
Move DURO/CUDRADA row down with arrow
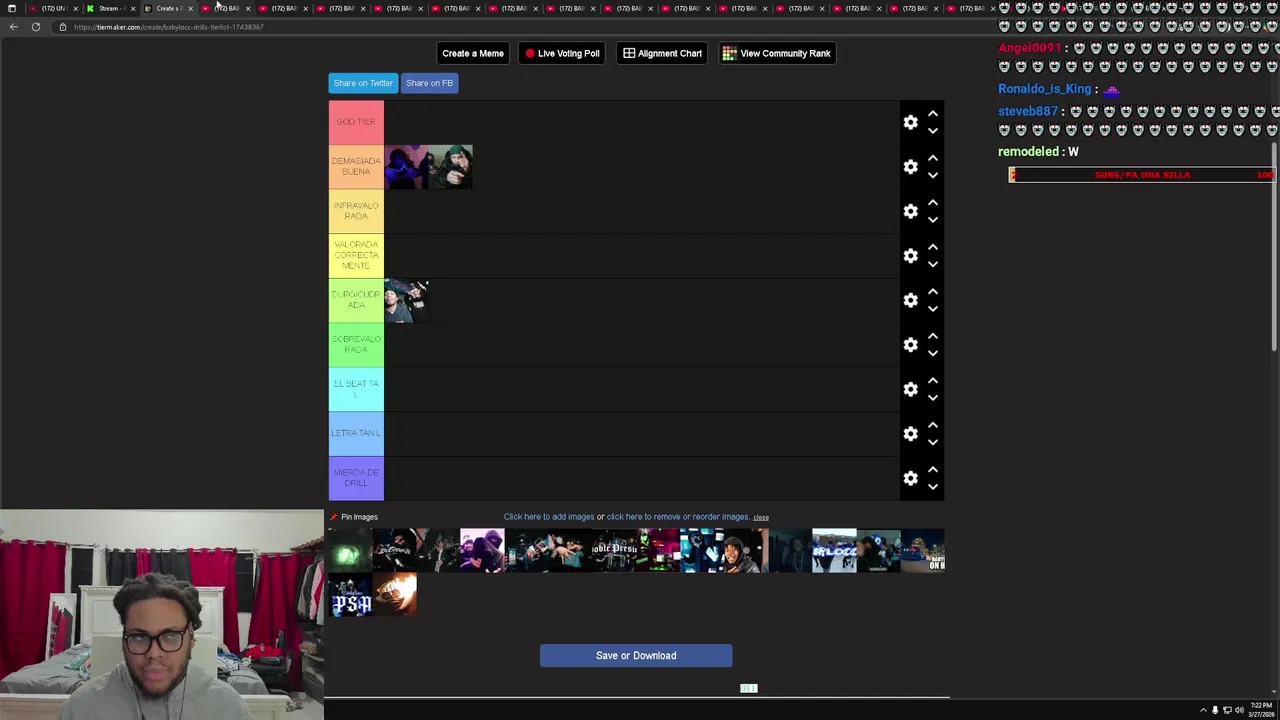point(933,309)
